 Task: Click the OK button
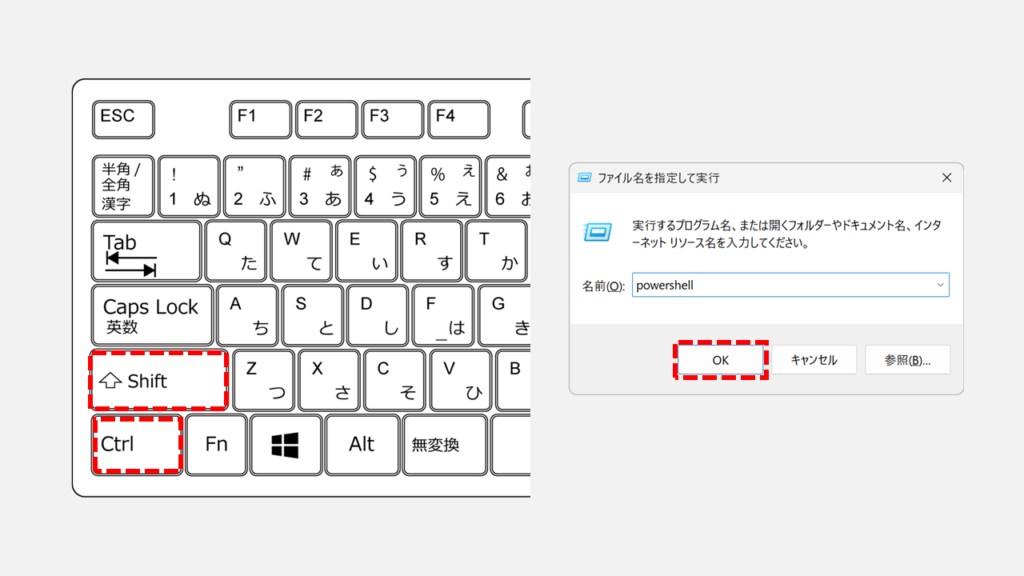tap(720, 360)
